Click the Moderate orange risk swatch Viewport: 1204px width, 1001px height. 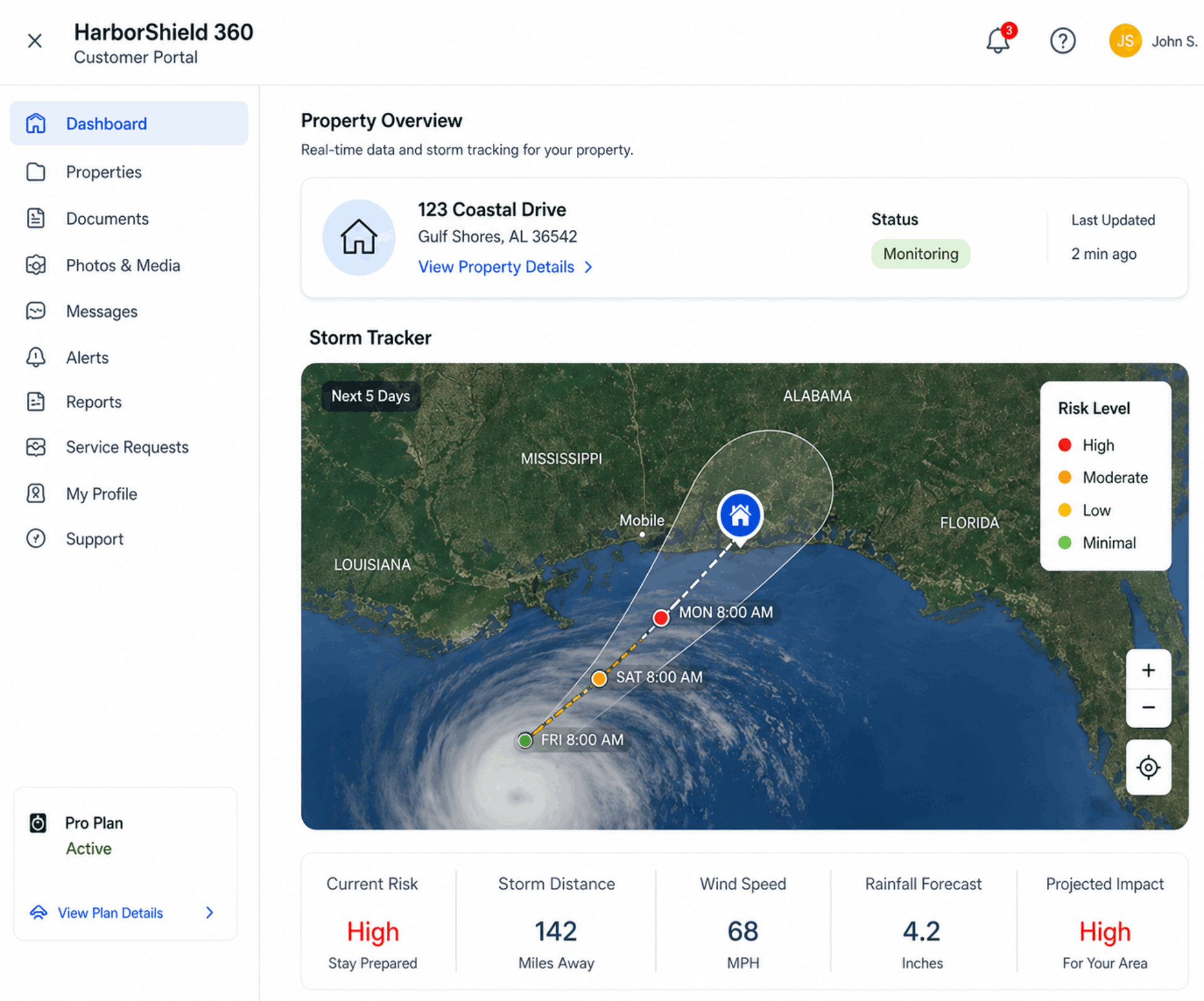[x=1064, y=478]
